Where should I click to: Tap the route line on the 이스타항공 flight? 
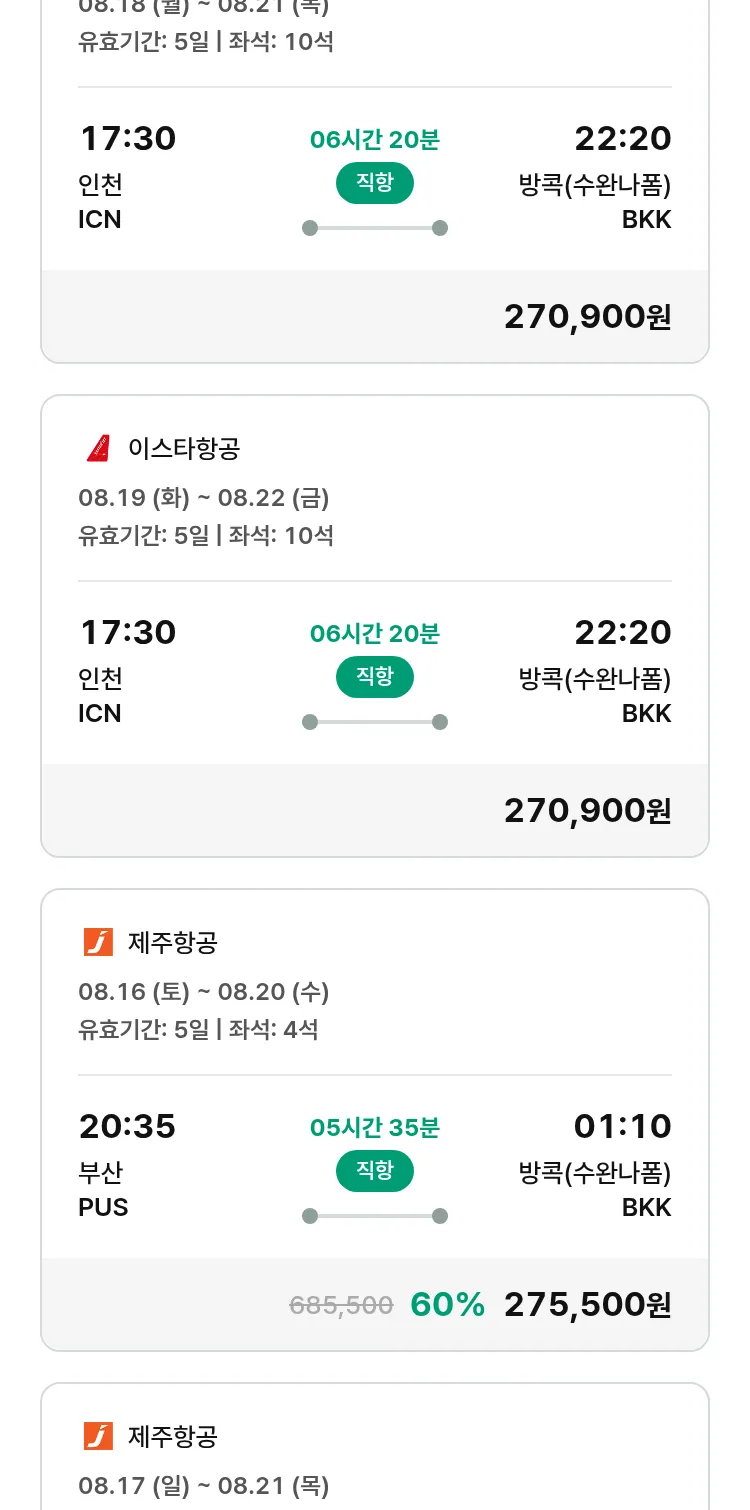374,722
